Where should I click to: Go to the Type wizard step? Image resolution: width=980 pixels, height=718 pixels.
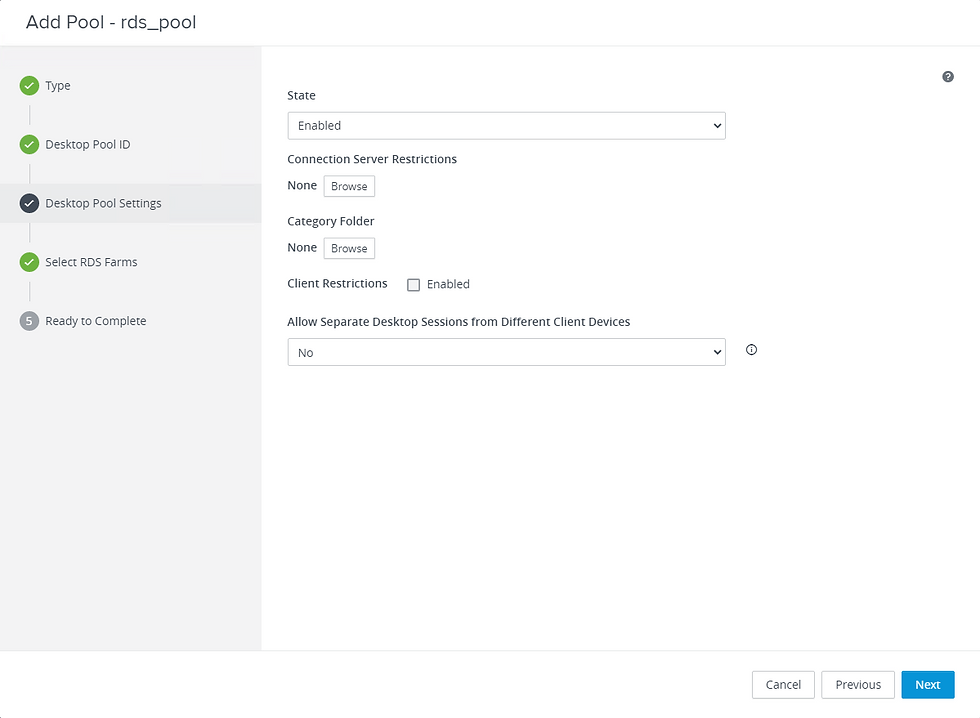[58, 86]
